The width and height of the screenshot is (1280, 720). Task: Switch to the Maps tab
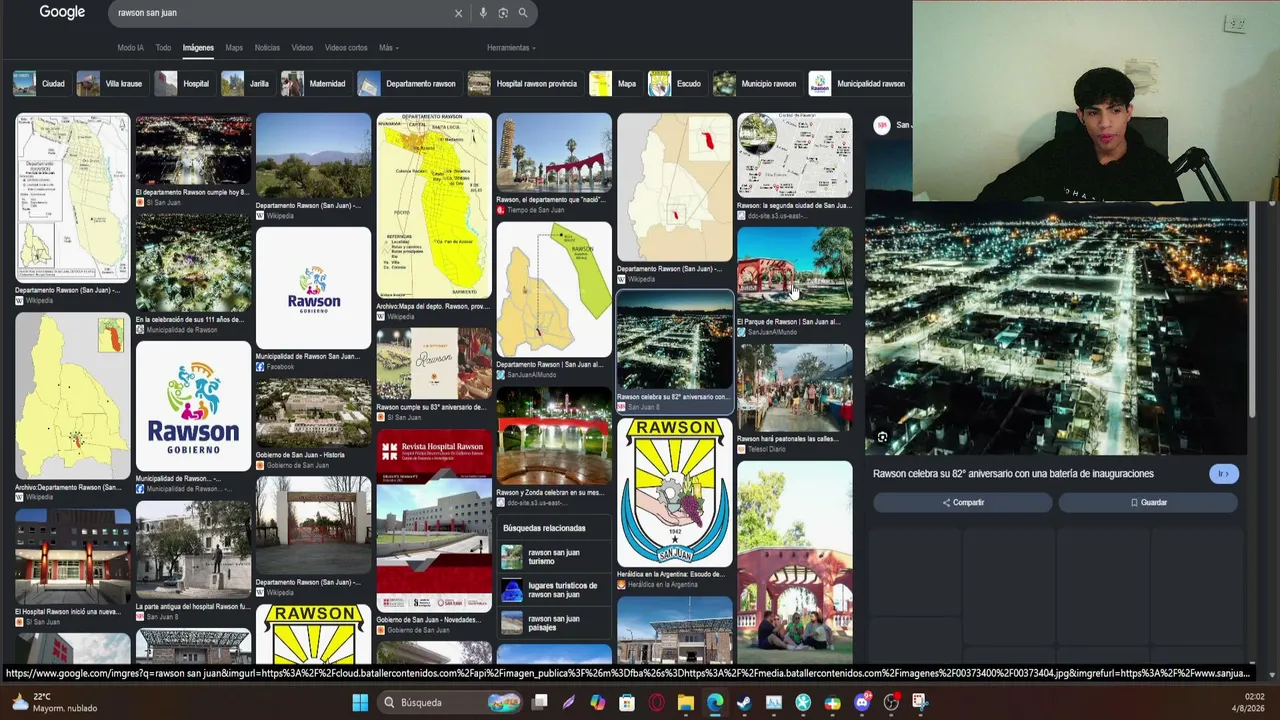pyautogui.click(x=234, y=48)
